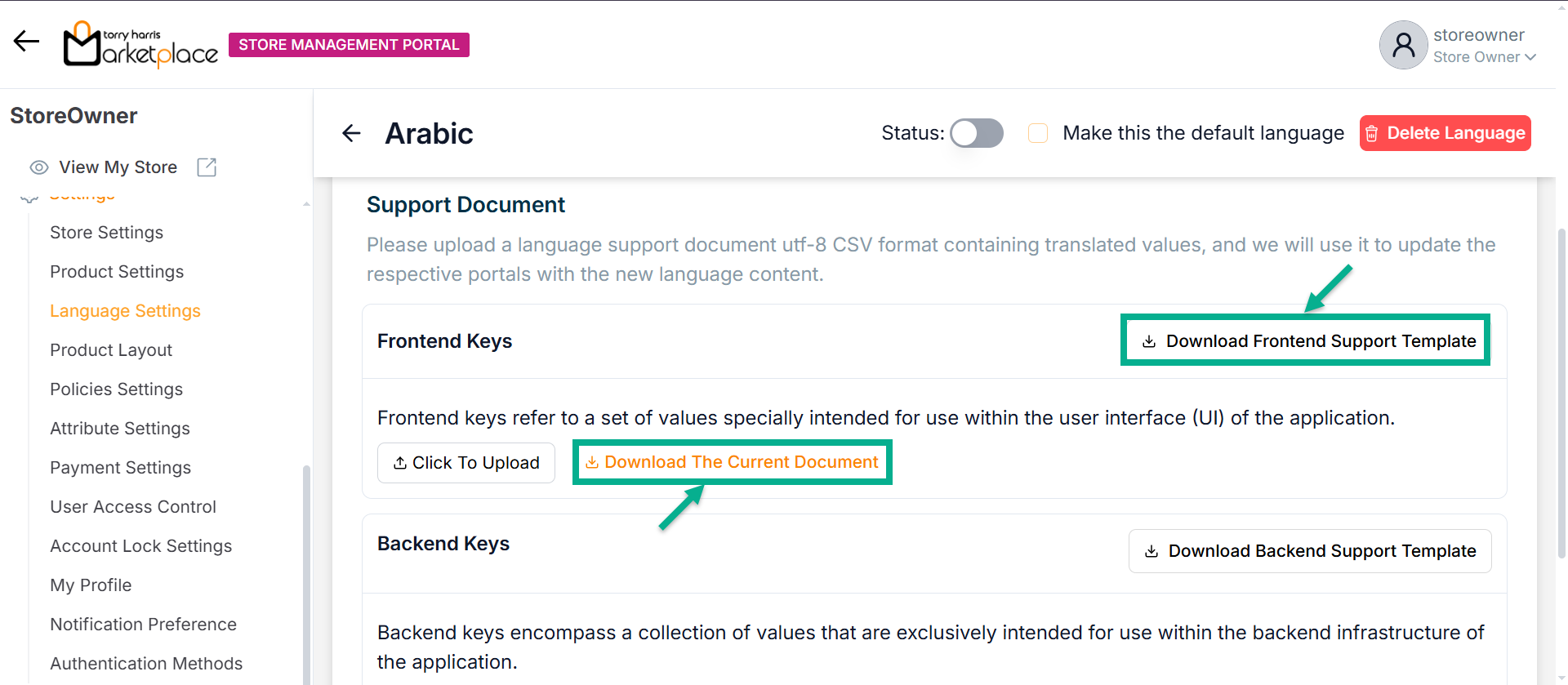Click the eye icon for View My Store
This screenshot has height=685, width=1568.
pyautogui.click(x=38, y=167)
